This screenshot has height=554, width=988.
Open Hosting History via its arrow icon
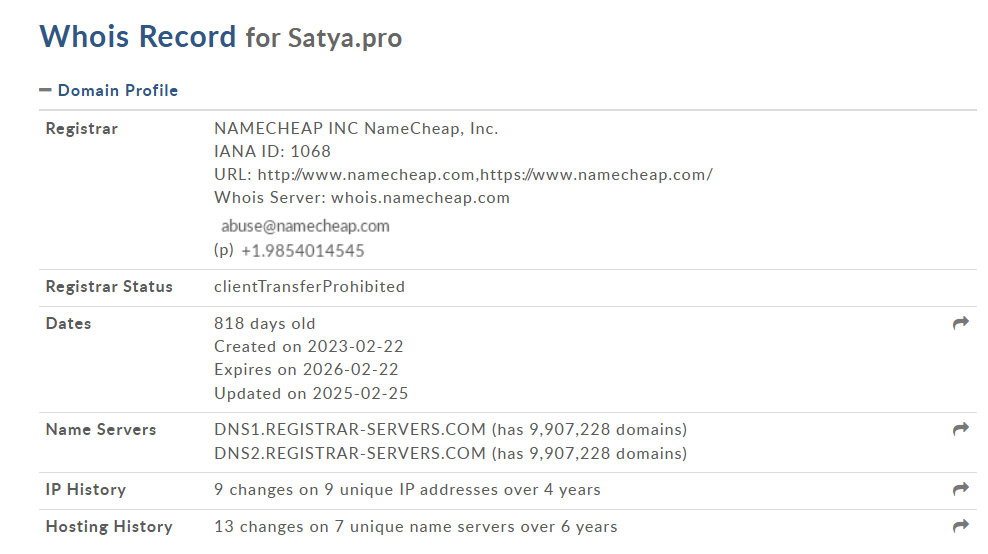(x=960, y=526)
